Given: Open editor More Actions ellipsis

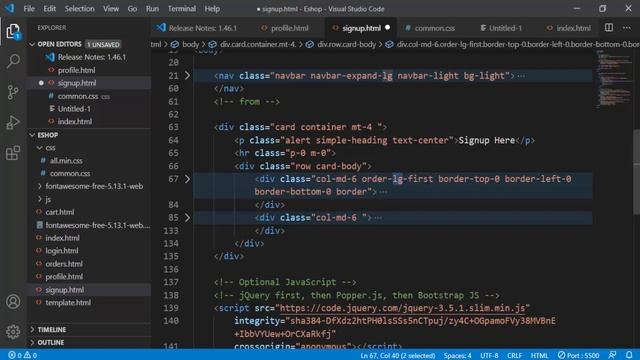Looking at the screenshot, I should (627, 28).
